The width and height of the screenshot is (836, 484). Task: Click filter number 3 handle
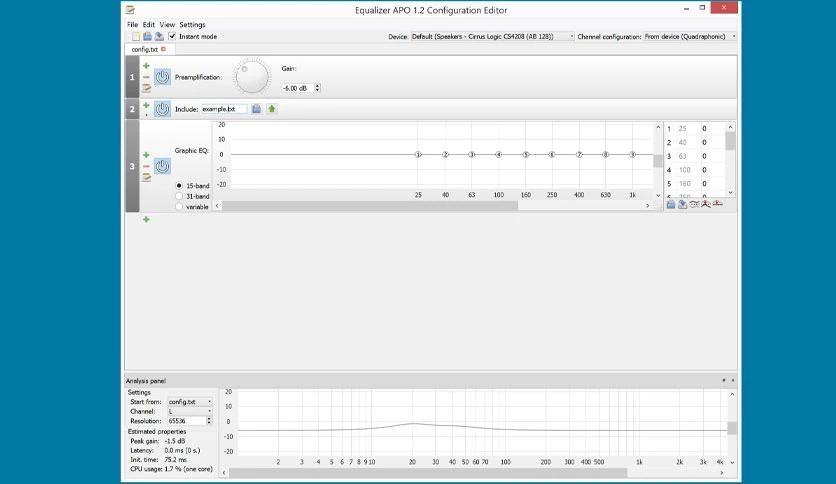tap(132, 166)
